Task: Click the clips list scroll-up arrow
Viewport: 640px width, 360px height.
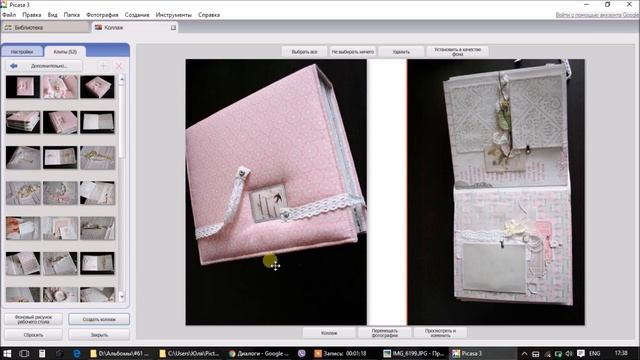Action: click(122, 79)
